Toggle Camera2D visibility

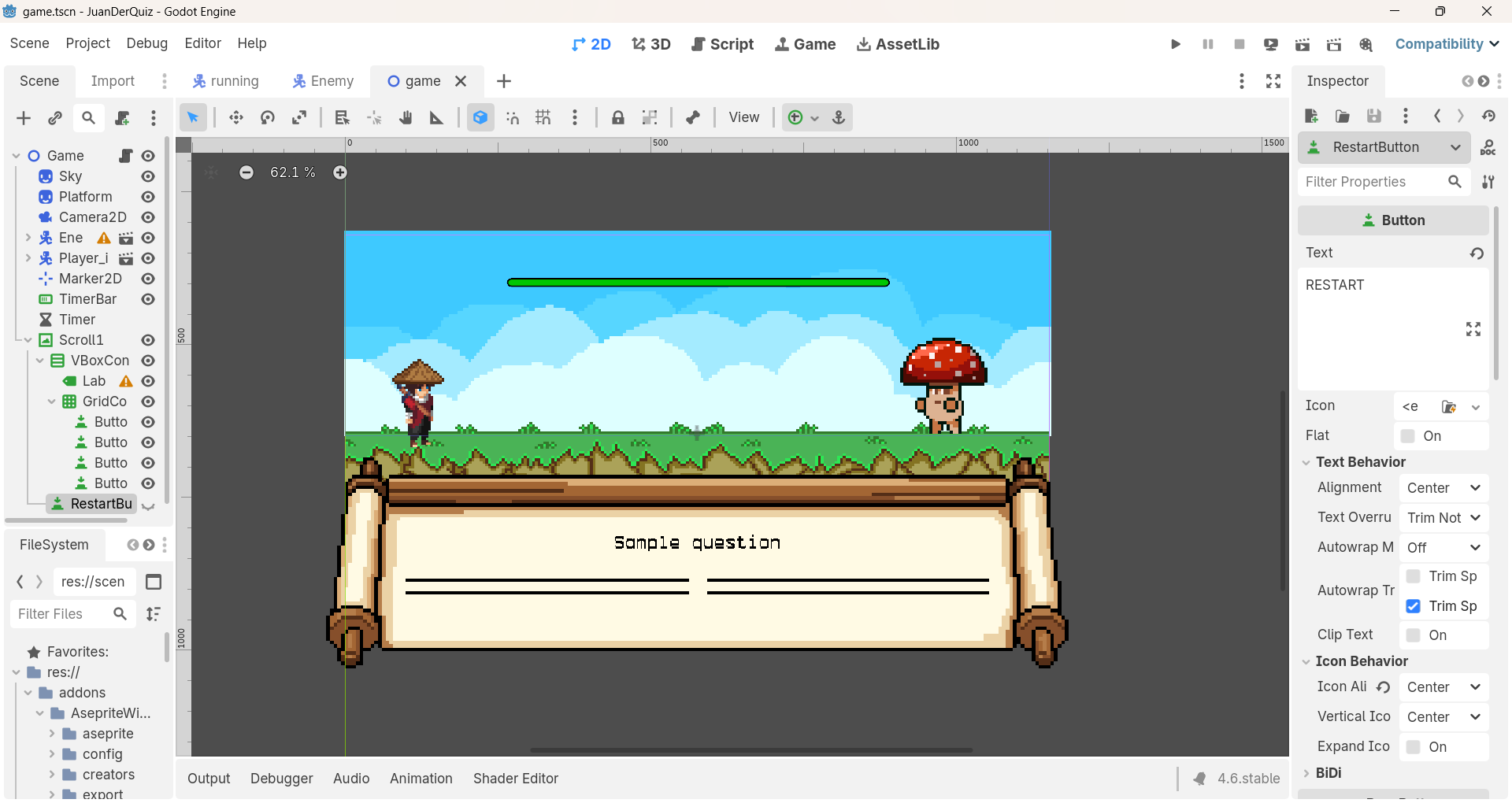point(148,217)
